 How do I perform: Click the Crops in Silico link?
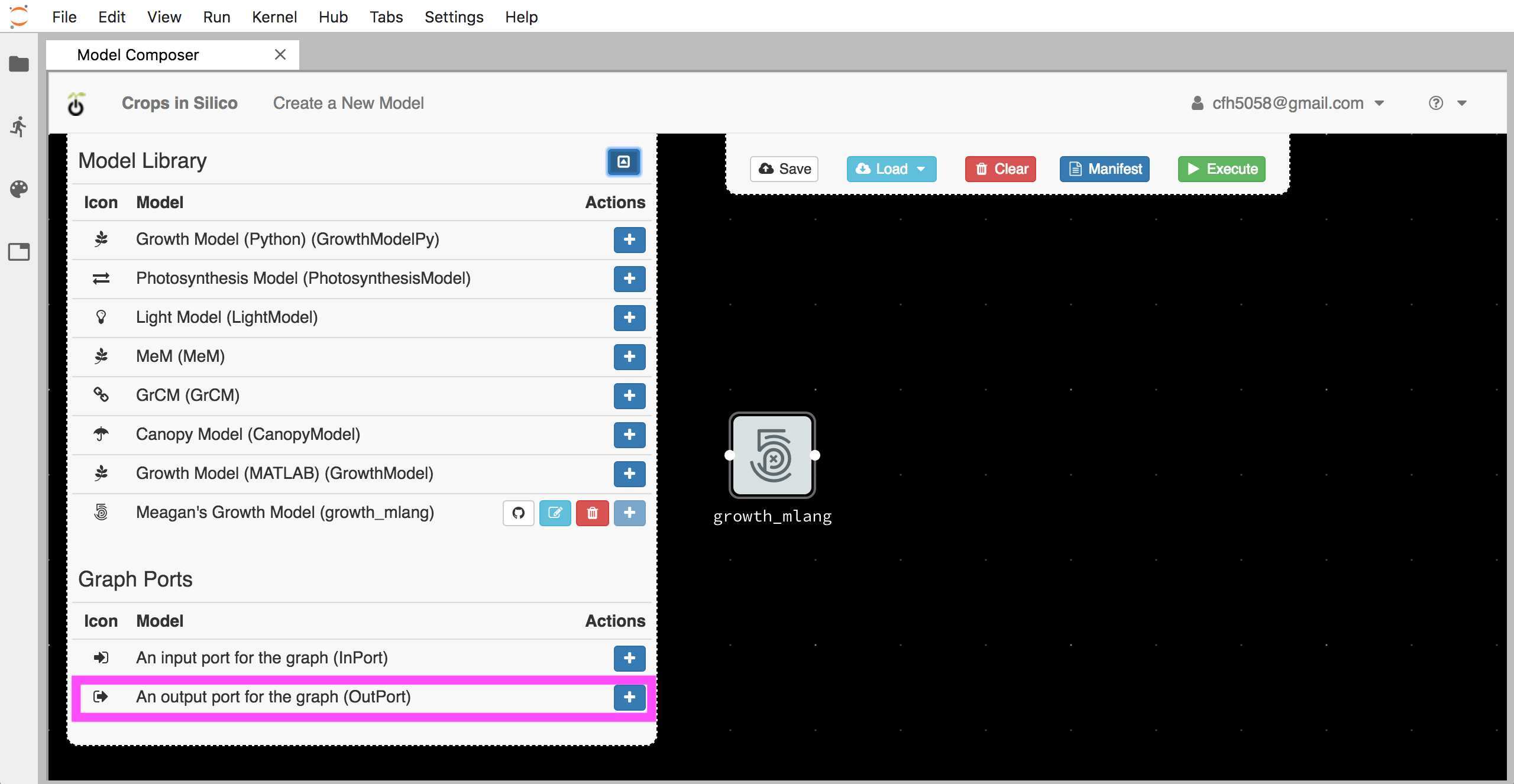pos(179,103)
